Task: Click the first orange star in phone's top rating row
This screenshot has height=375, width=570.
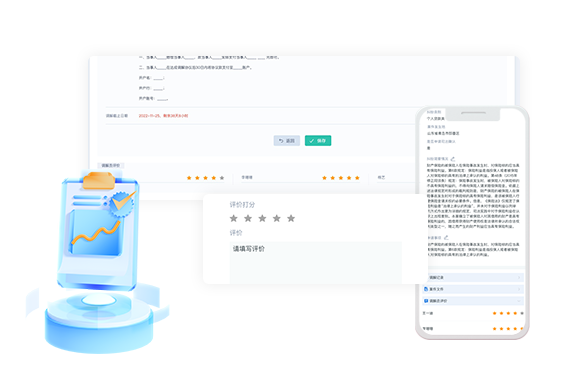Action: (x=494, y=313)
